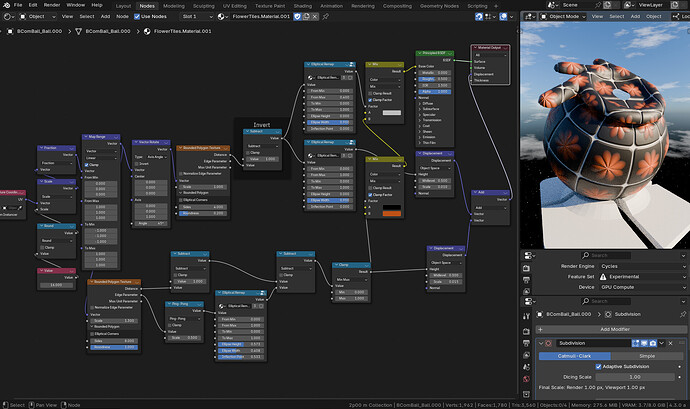690x409 pixels.
Task: Open the node editor Node menu
Action: pyautogui.click(x=122, y=16)
